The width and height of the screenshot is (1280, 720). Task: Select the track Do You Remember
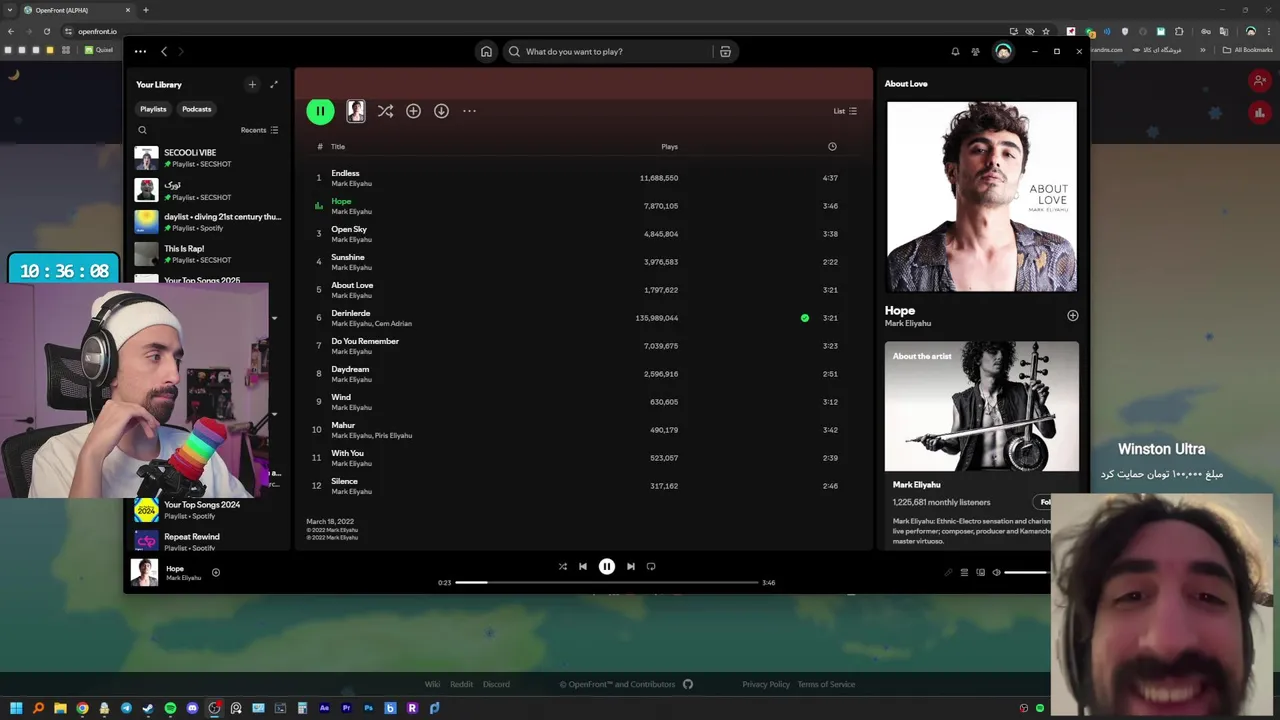[582, 346]
